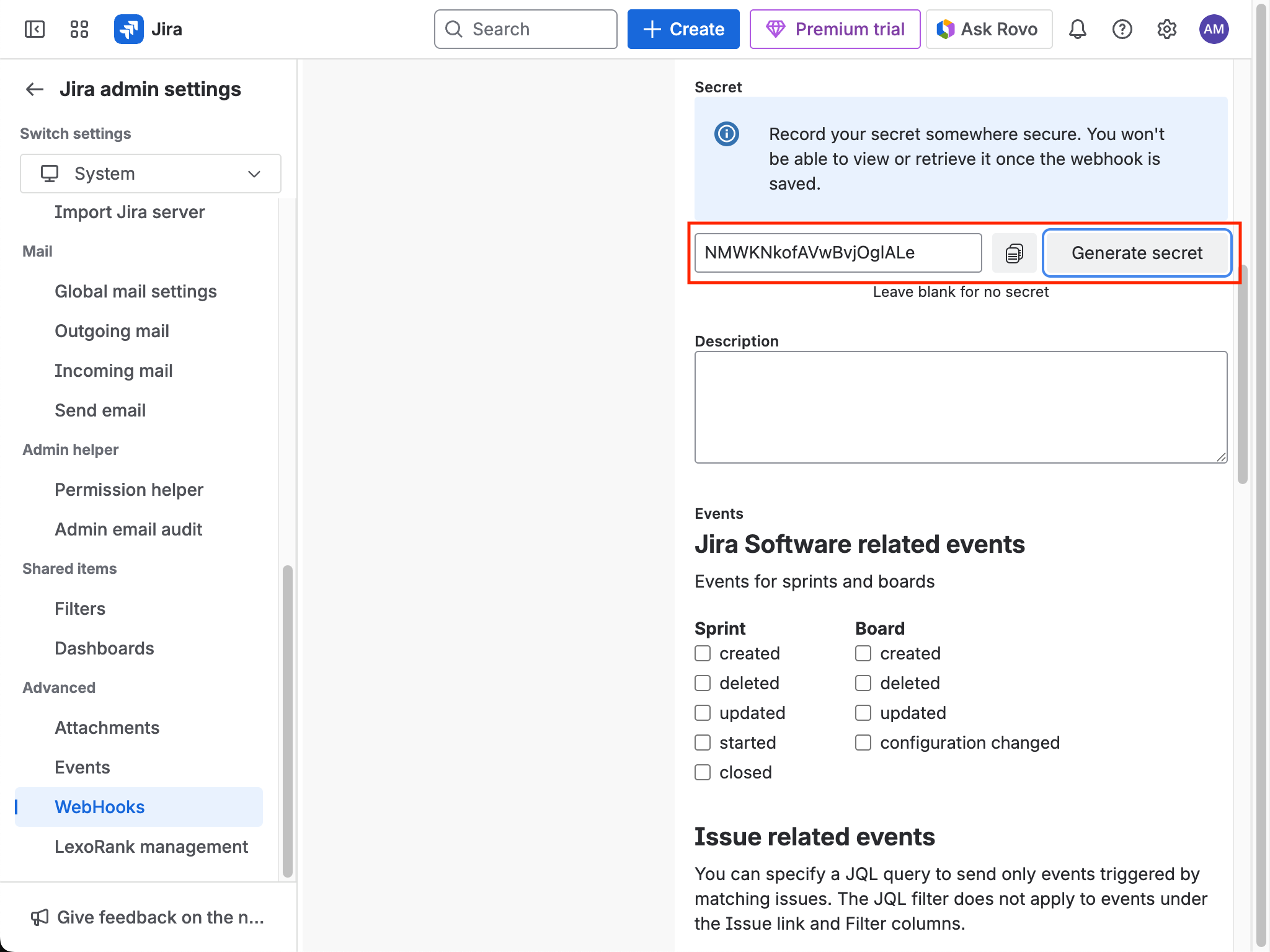Image resolution: width=1270 pixels, height=952 pixels.
Task: Open the help question-mark icon
Action: 1122,29
